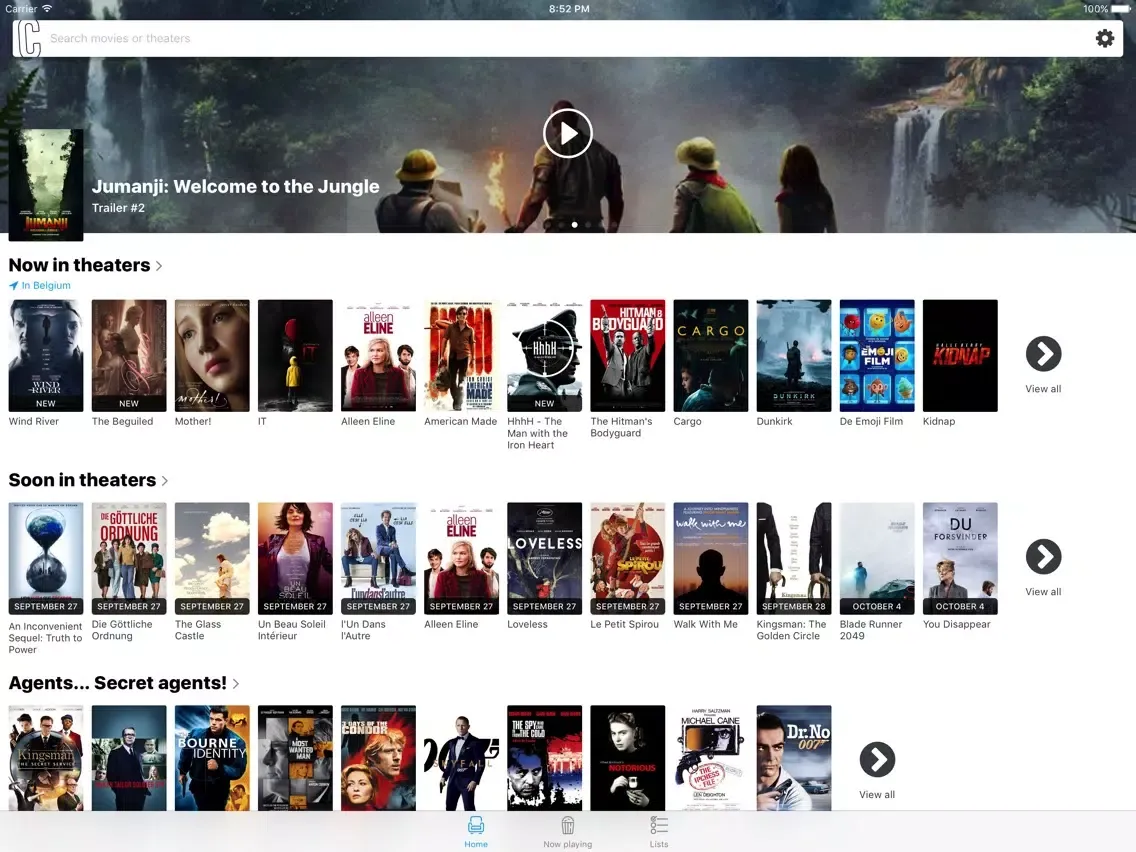Open Kingsman: The Golden Circle poster
This screenshot has height=852, width=1136.
[x=794, y=559]
